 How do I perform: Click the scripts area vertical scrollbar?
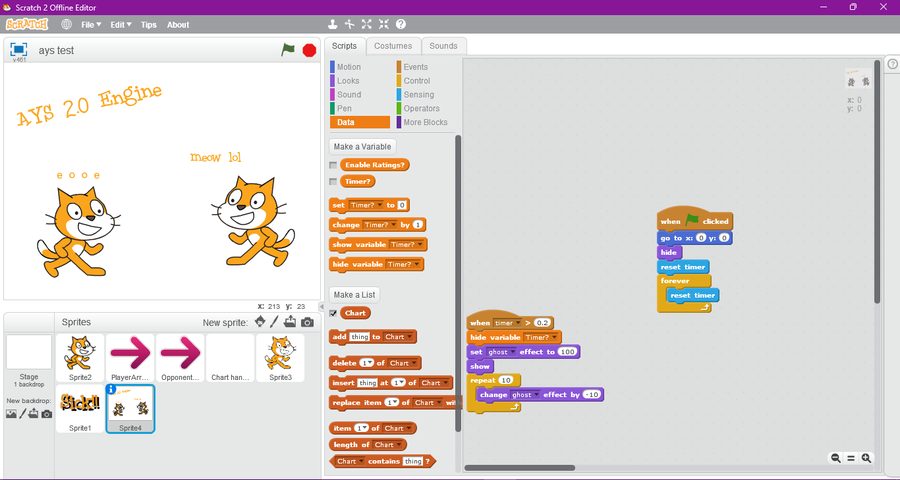[877, 181]
